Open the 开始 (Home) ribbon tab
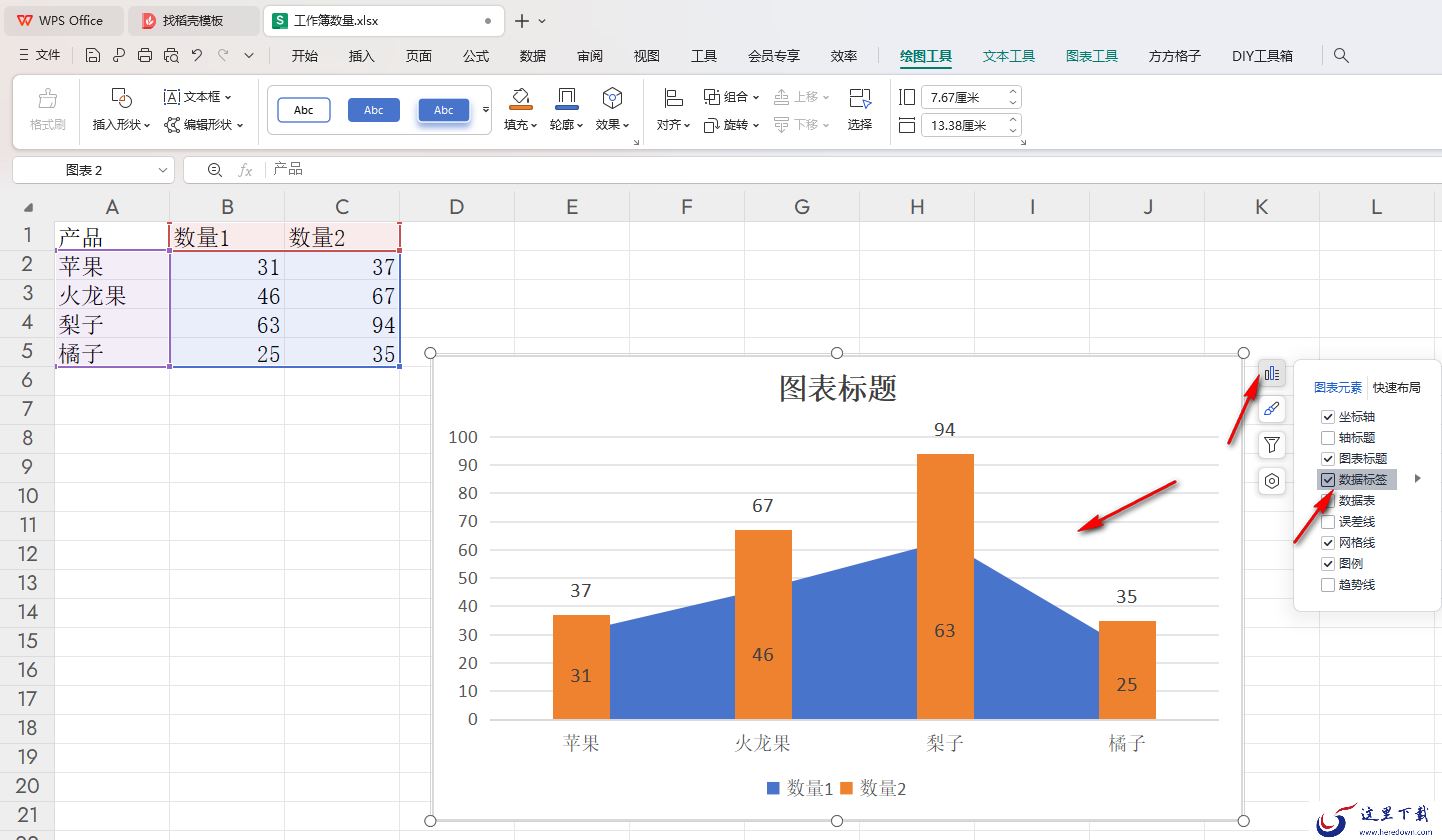The height and width of the screenshot is (840, 1442). coord(305,56)
